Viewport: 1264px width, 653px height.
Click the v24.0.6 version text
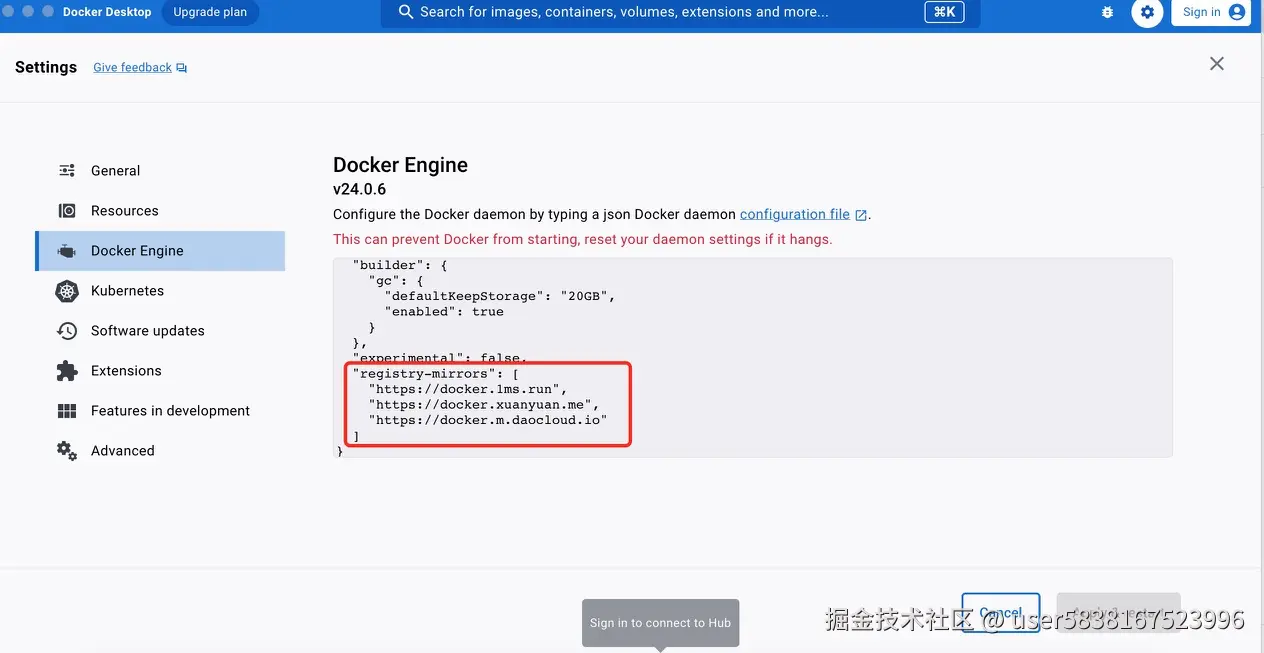359,189
